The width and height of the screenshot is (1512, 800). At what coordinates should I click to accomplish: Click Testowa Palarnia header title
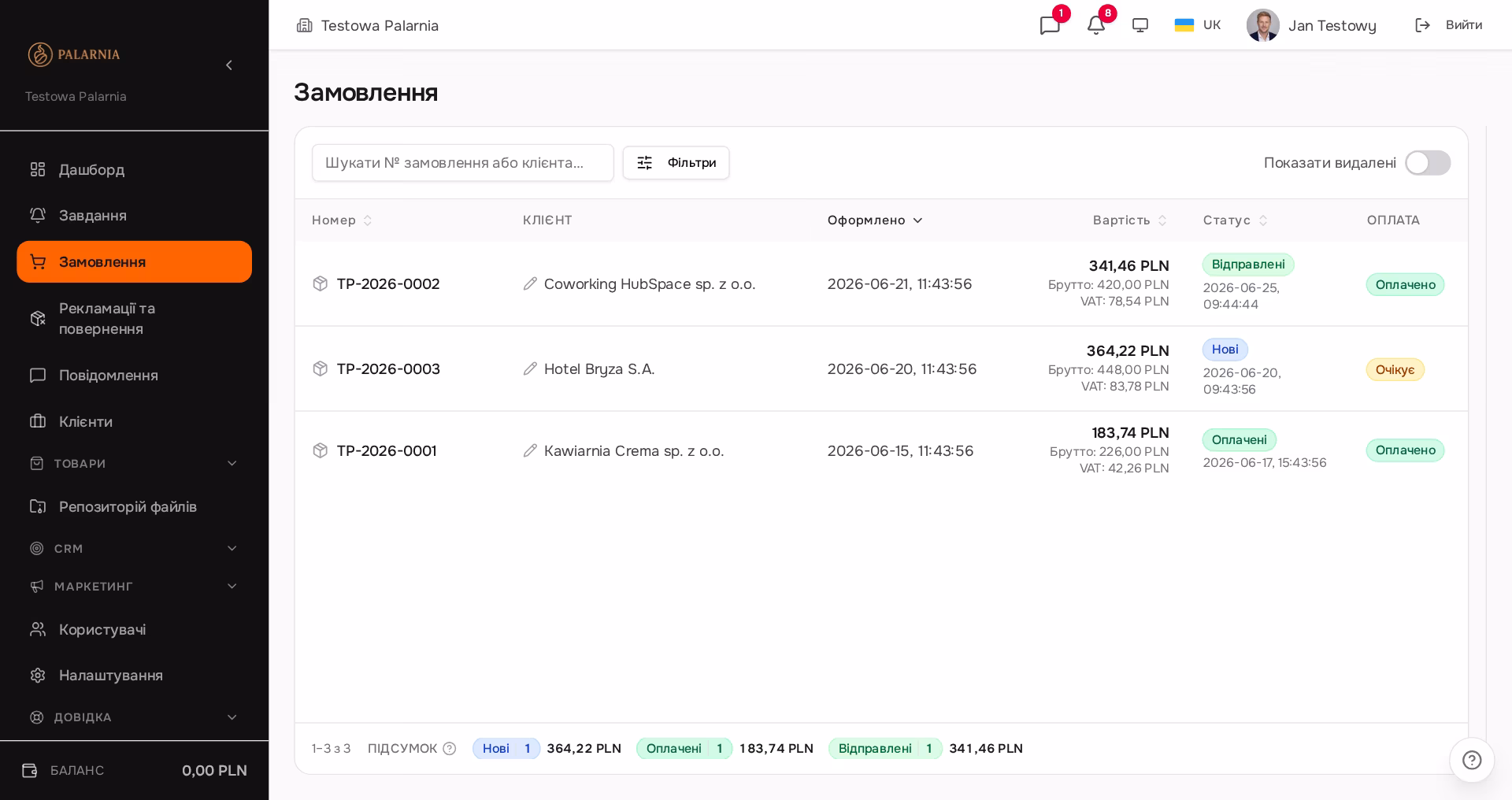click(380, 25)
